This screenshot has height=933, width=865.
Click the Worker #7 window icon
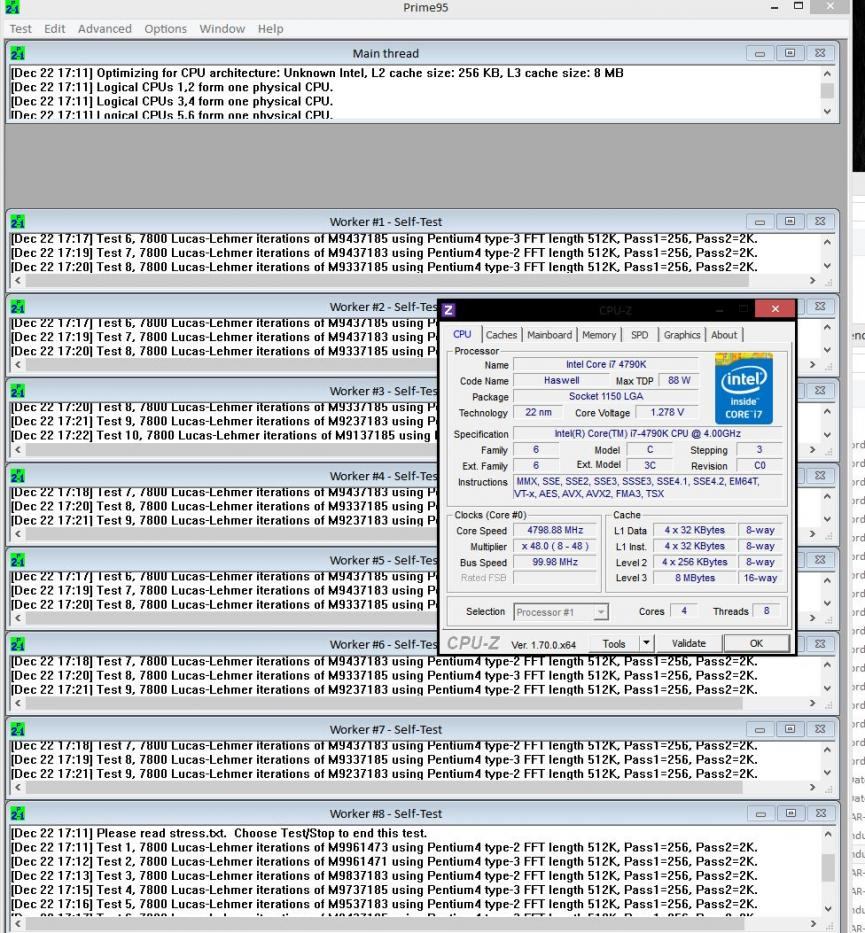point(17,730)
